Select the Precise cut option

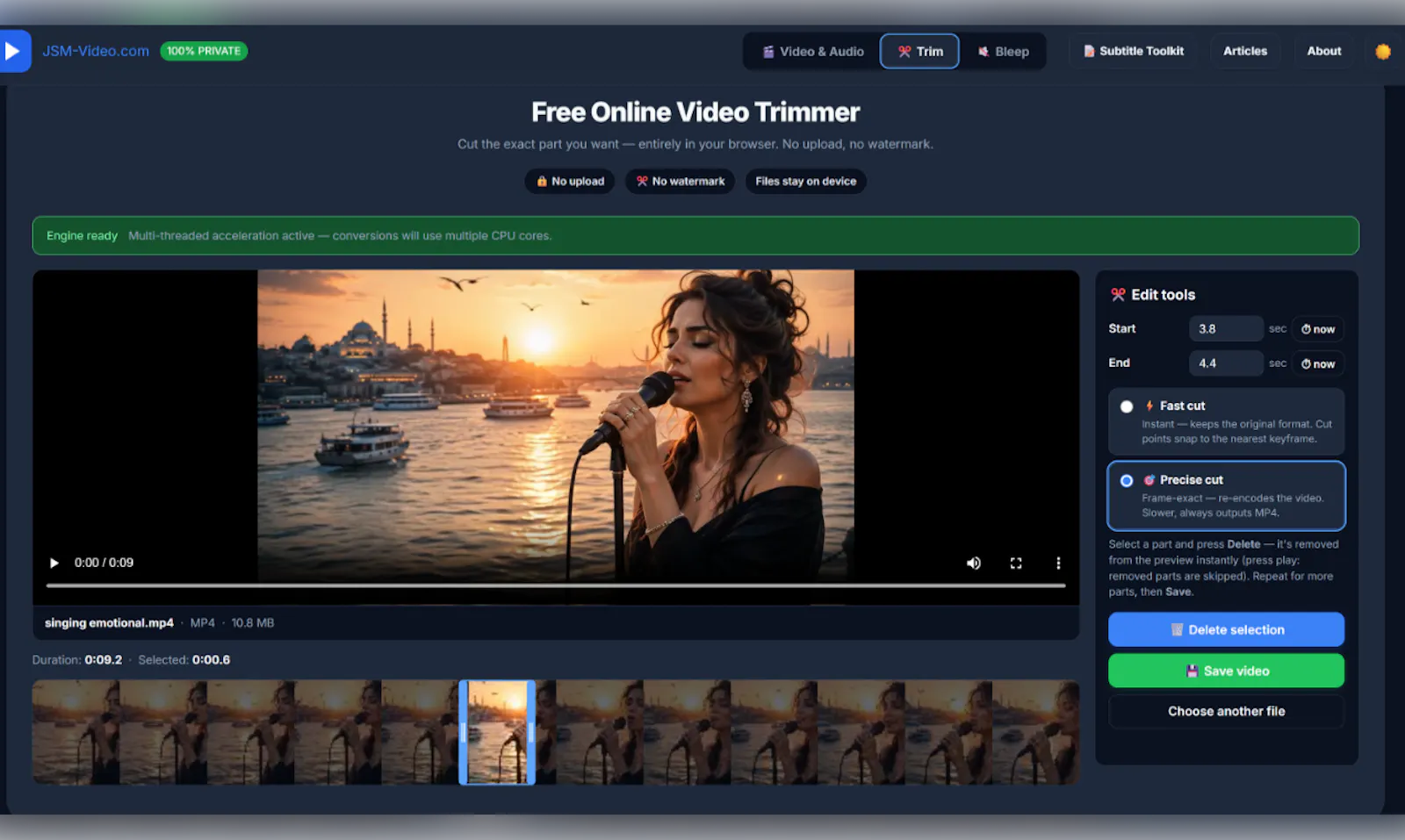tap(1226, 496)
